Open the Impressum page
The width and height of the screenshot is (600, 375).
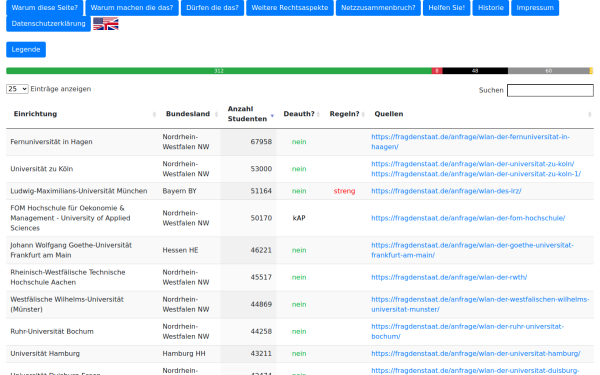[x=535, y=8]
